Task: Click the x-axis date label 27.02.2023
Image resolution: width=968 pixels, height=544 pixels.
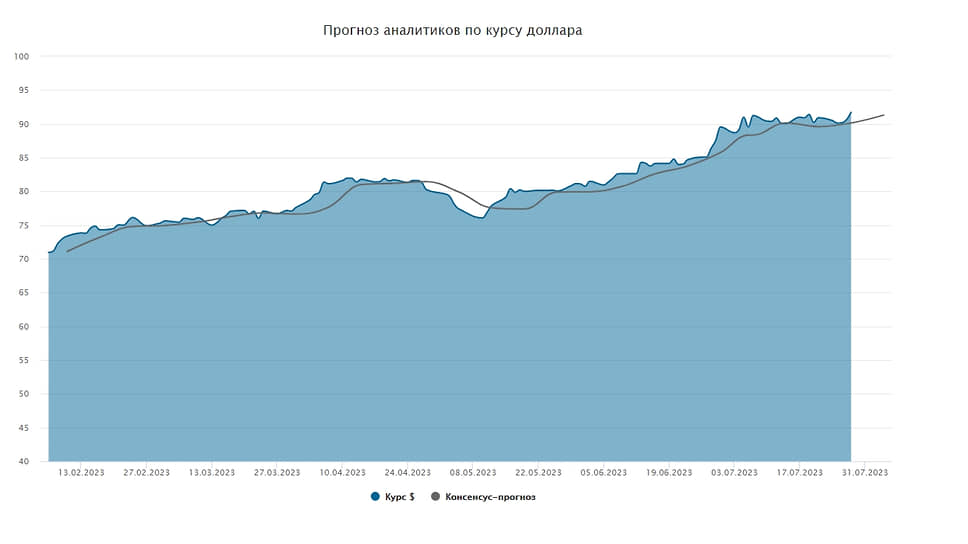Action: tap(146, 472)
